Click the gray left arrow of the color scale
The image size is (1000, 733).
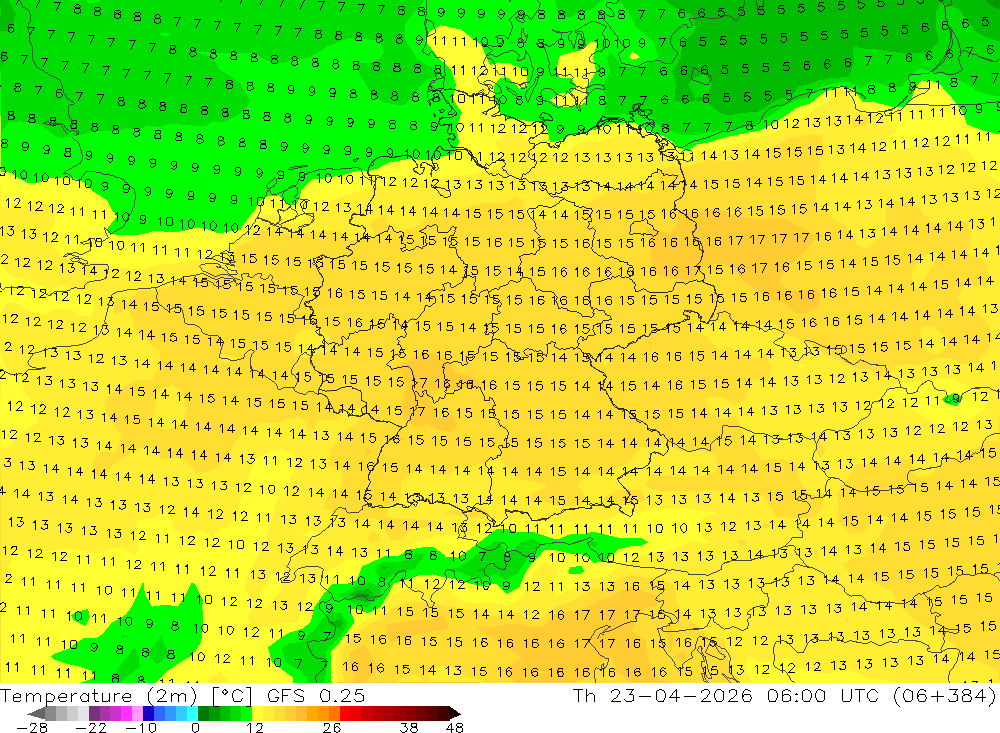(x=36, y=713)
